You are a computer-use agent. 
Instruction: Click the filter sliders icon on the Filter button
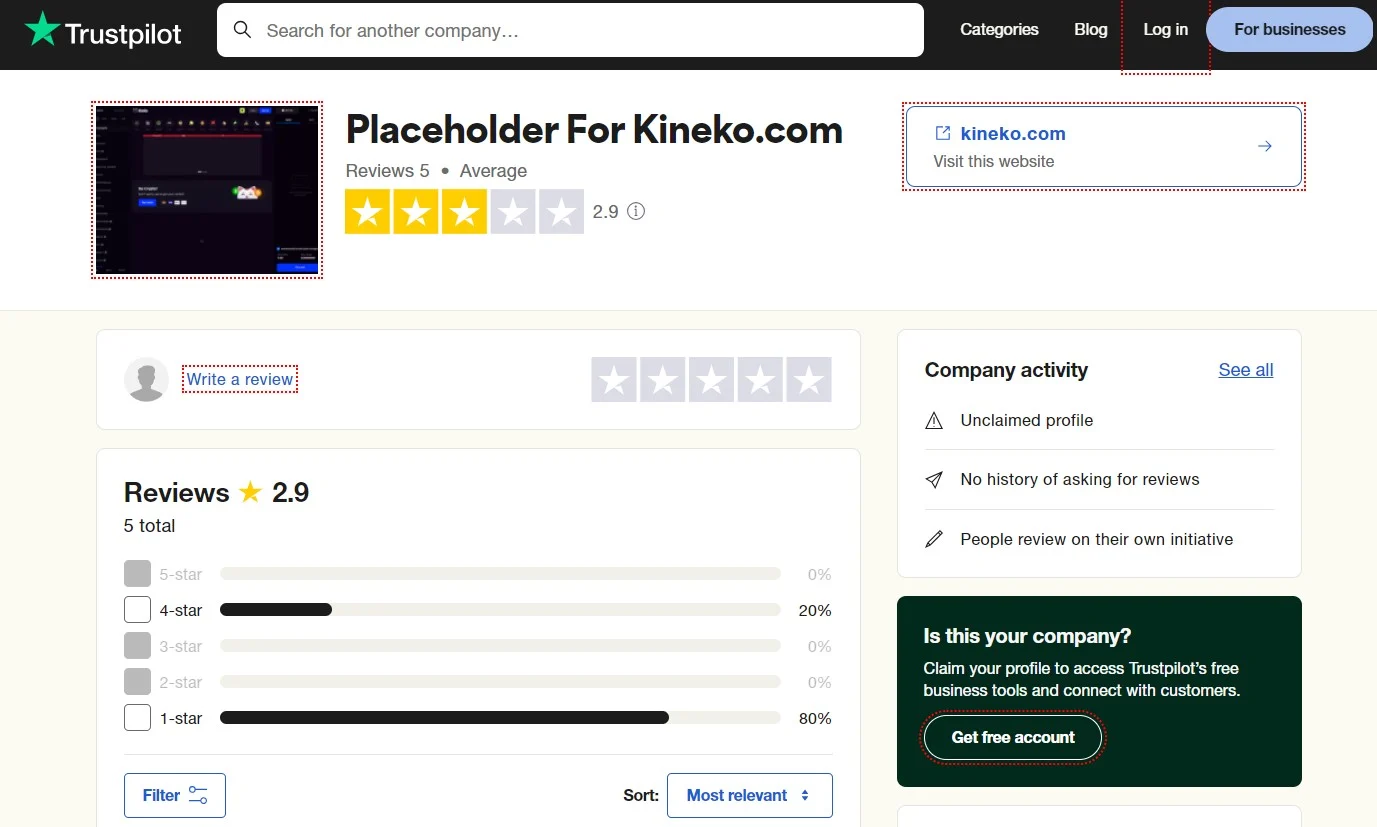coord(196,794)
